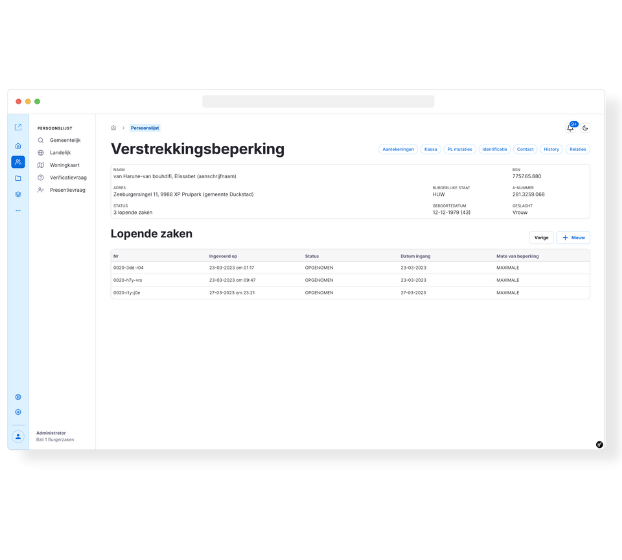Viewport: 622px width, 560px height.
Task: Switch to the Identificatie tab
Action: tap(494, 149)
